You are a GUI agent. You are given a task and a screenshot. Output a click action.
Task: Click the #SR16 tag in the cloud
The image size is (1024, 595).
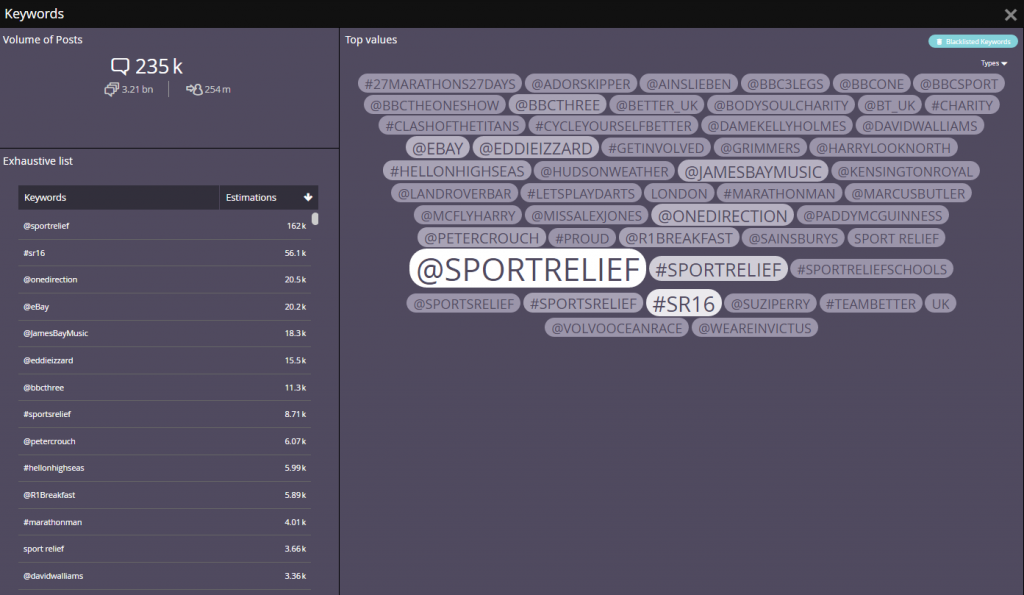pyautogui.click(x=684, y=304)
